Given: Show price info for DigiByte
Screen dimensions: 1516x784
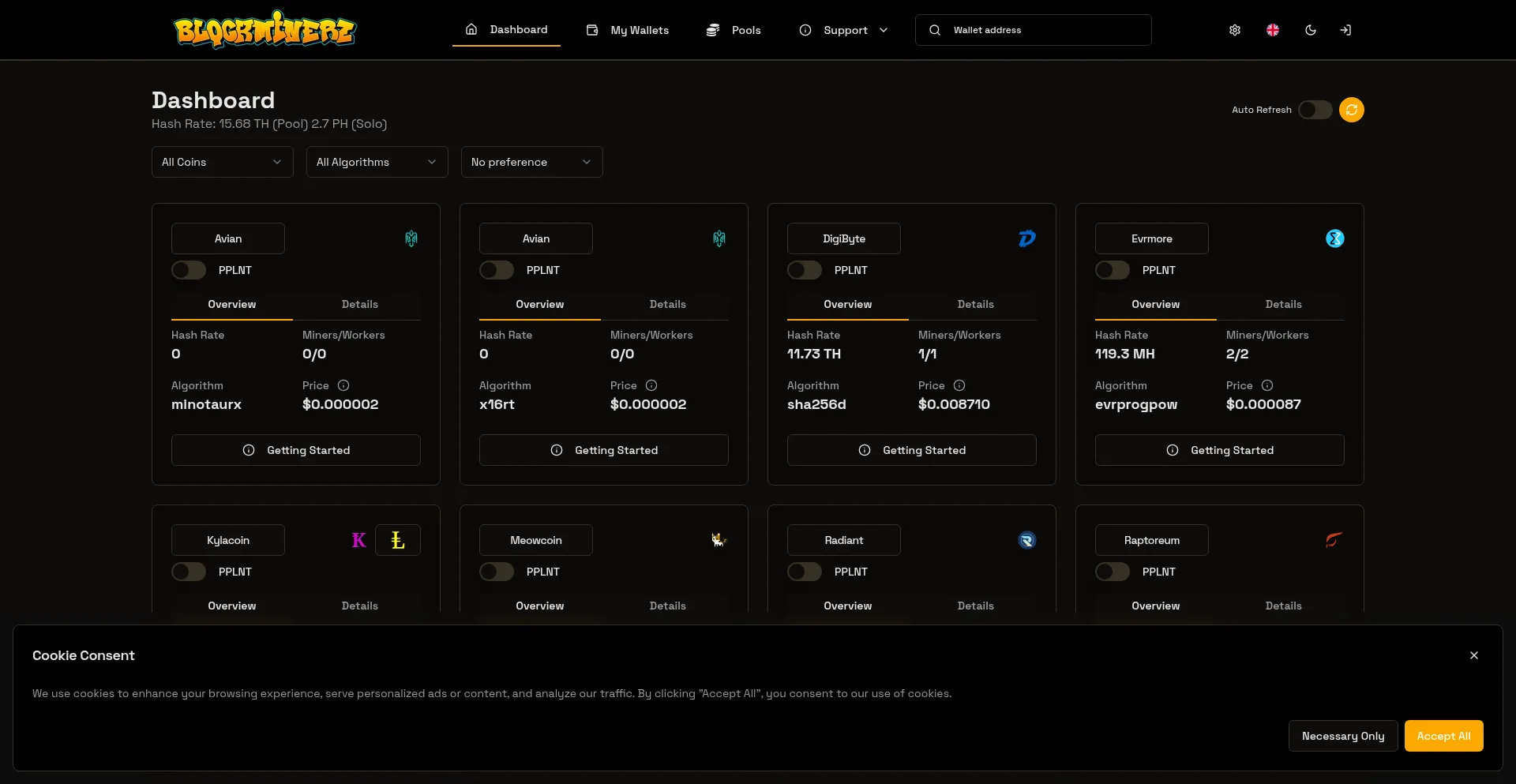Looking at the screenshot, I should click(x=959, y=385).
